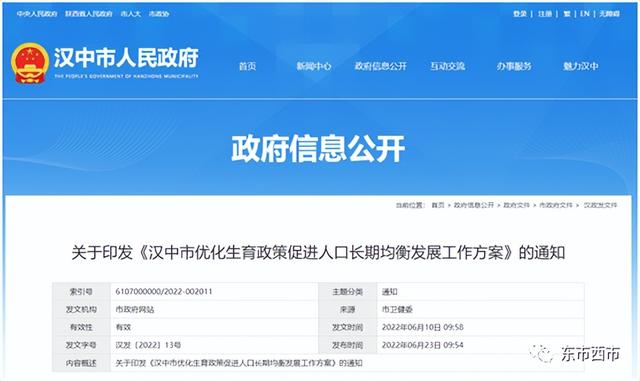Image resolution: width=640 pixels, height=381 pixels.
Task: Open the 无障碍 accessibility link
Action: (x=609, y=14)
